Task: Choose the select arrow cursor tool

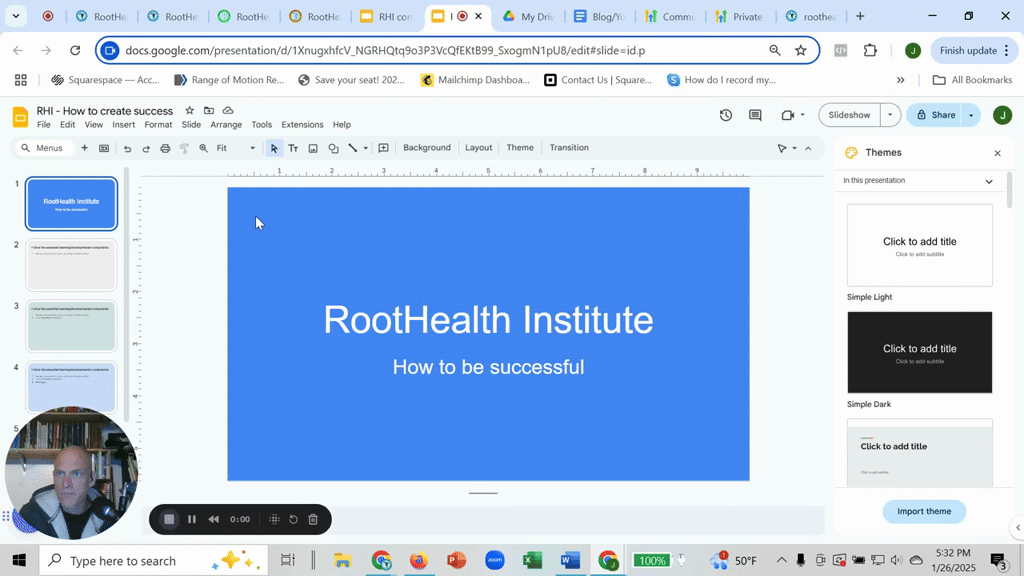Action: (x=274, y=148)
